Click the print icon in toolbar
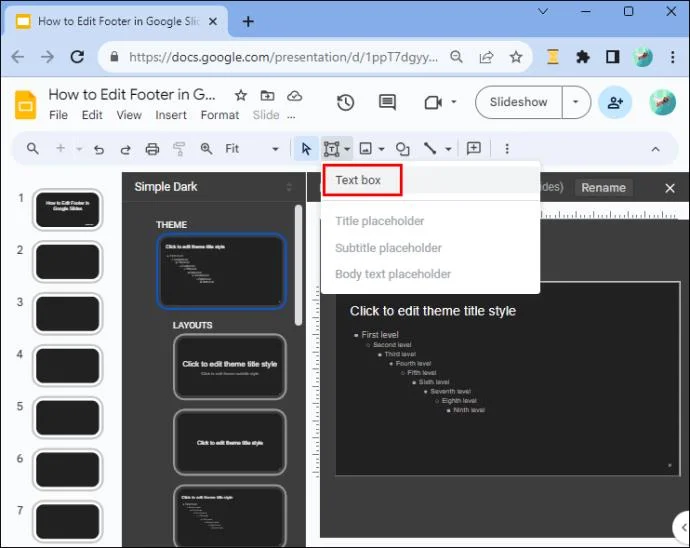 (152, 149)
